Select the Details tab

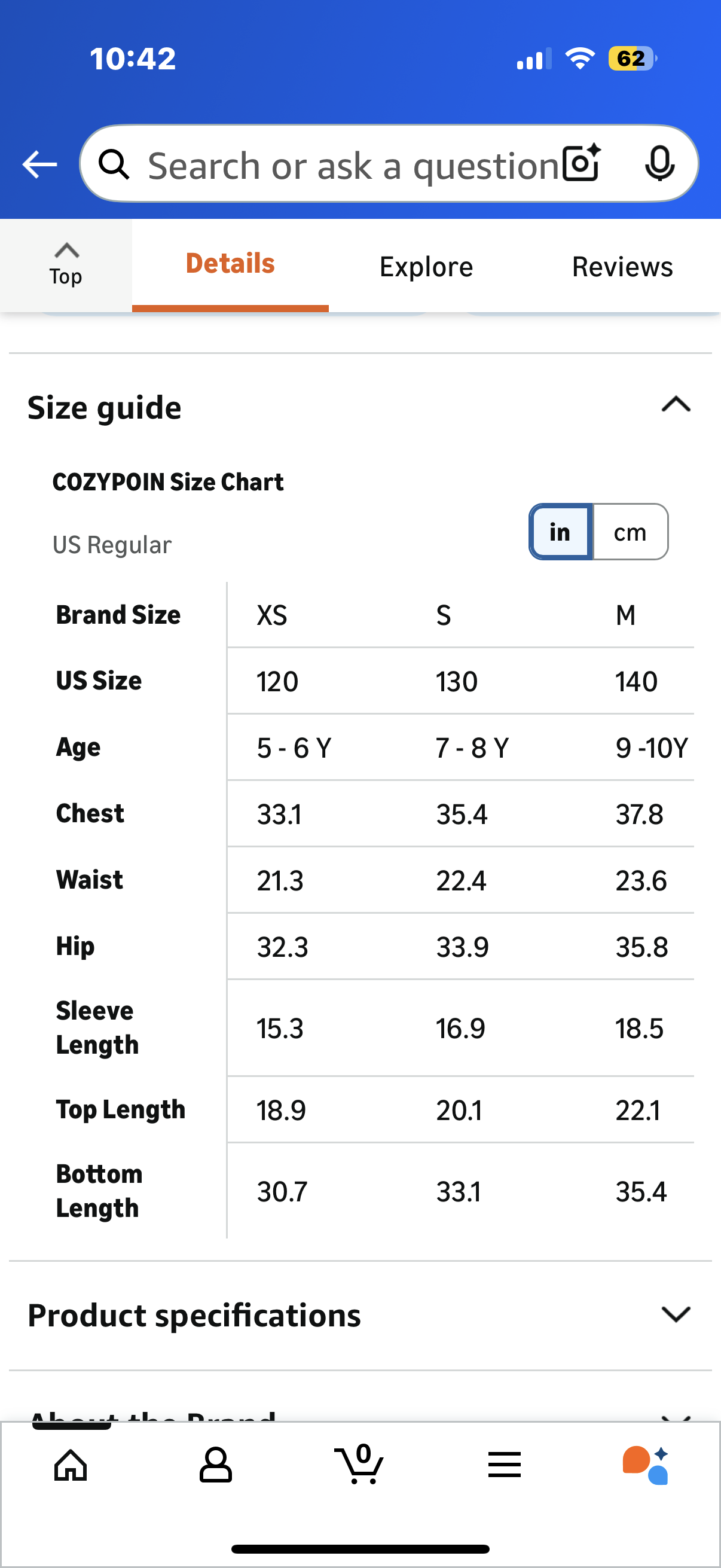click(x=230, y=263)
